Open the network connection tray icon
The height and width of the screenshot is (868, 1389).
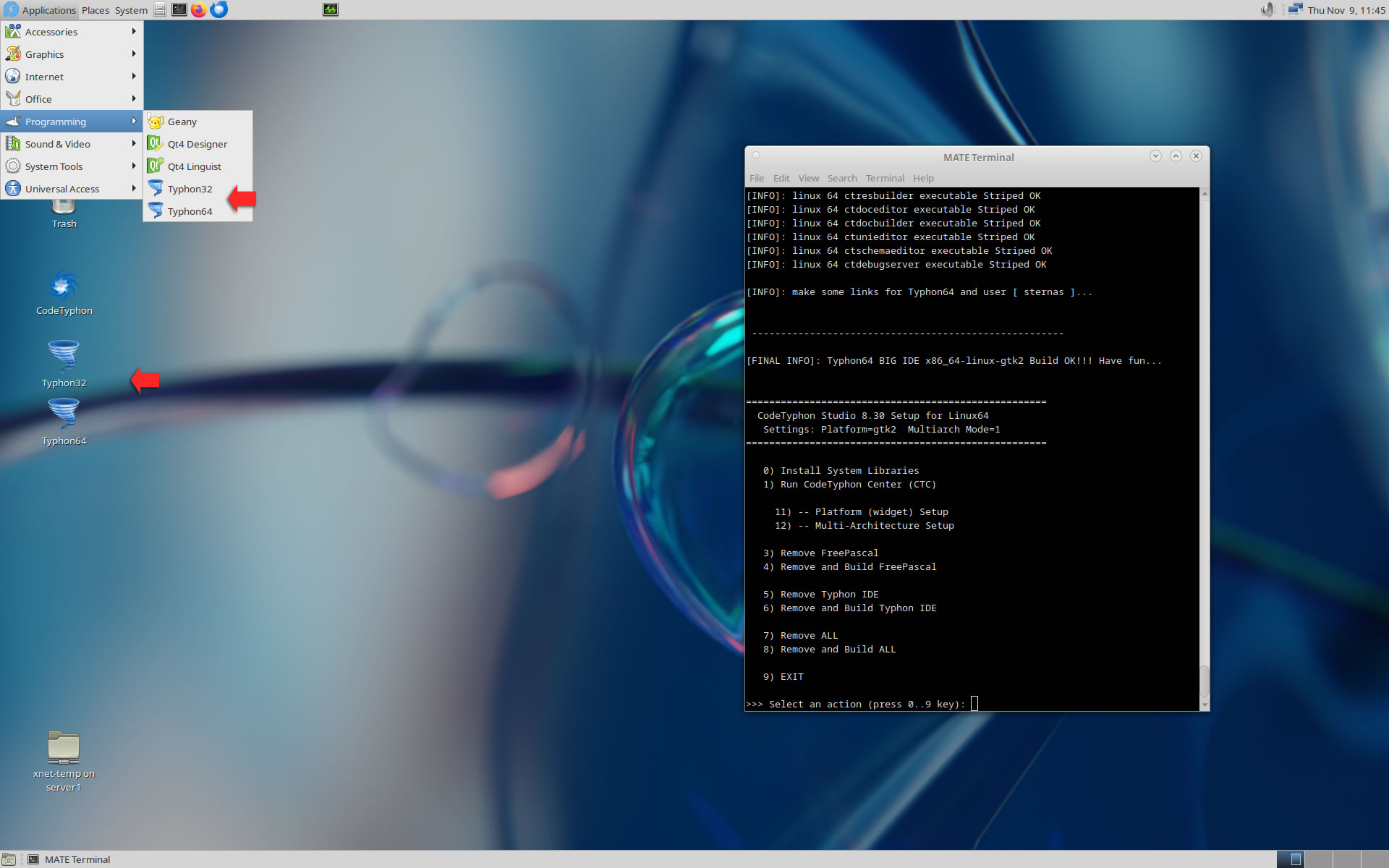tap(1295, 10)
